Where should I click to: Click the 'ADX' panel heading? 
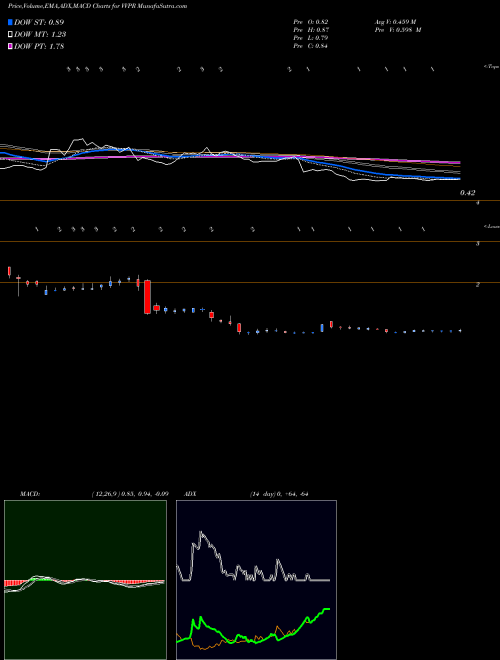click(190, 494)
